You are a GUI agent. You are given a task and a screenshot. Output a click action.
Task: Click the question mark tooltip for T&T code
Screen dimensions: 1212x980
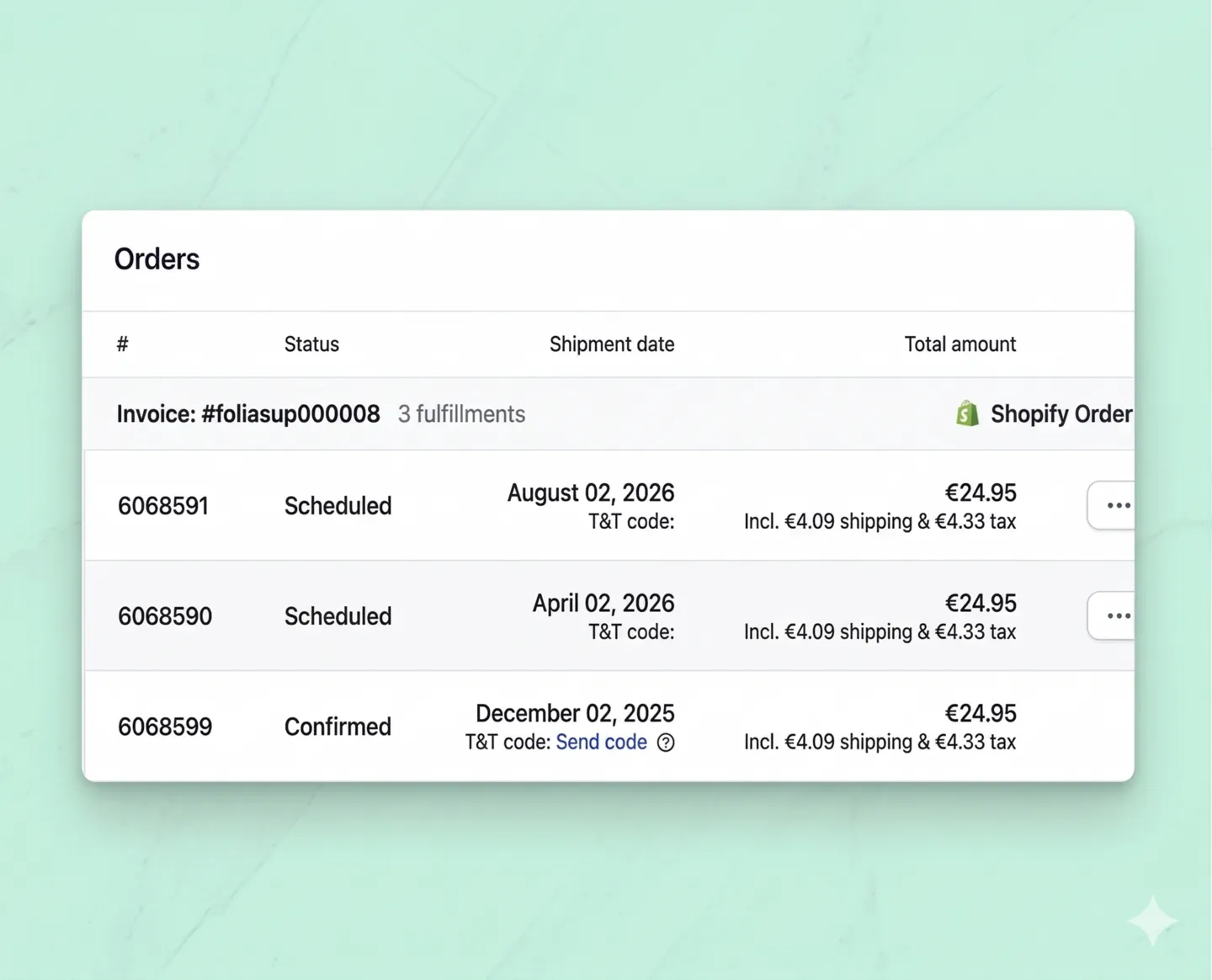665,743
